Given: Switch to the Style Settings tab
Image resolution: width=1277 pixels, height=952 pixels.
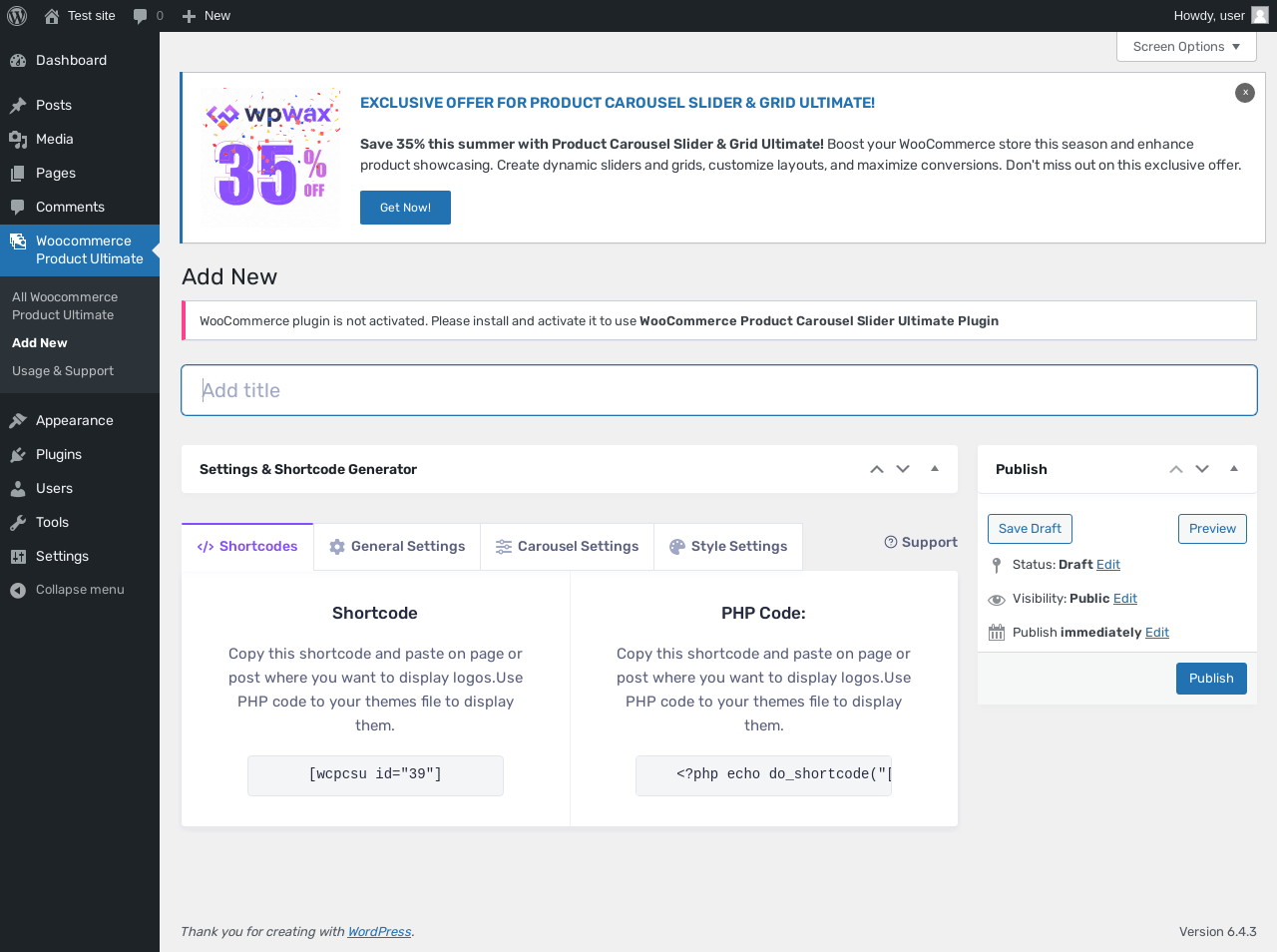Looking at the screenshot, I should tap(728, 547).
